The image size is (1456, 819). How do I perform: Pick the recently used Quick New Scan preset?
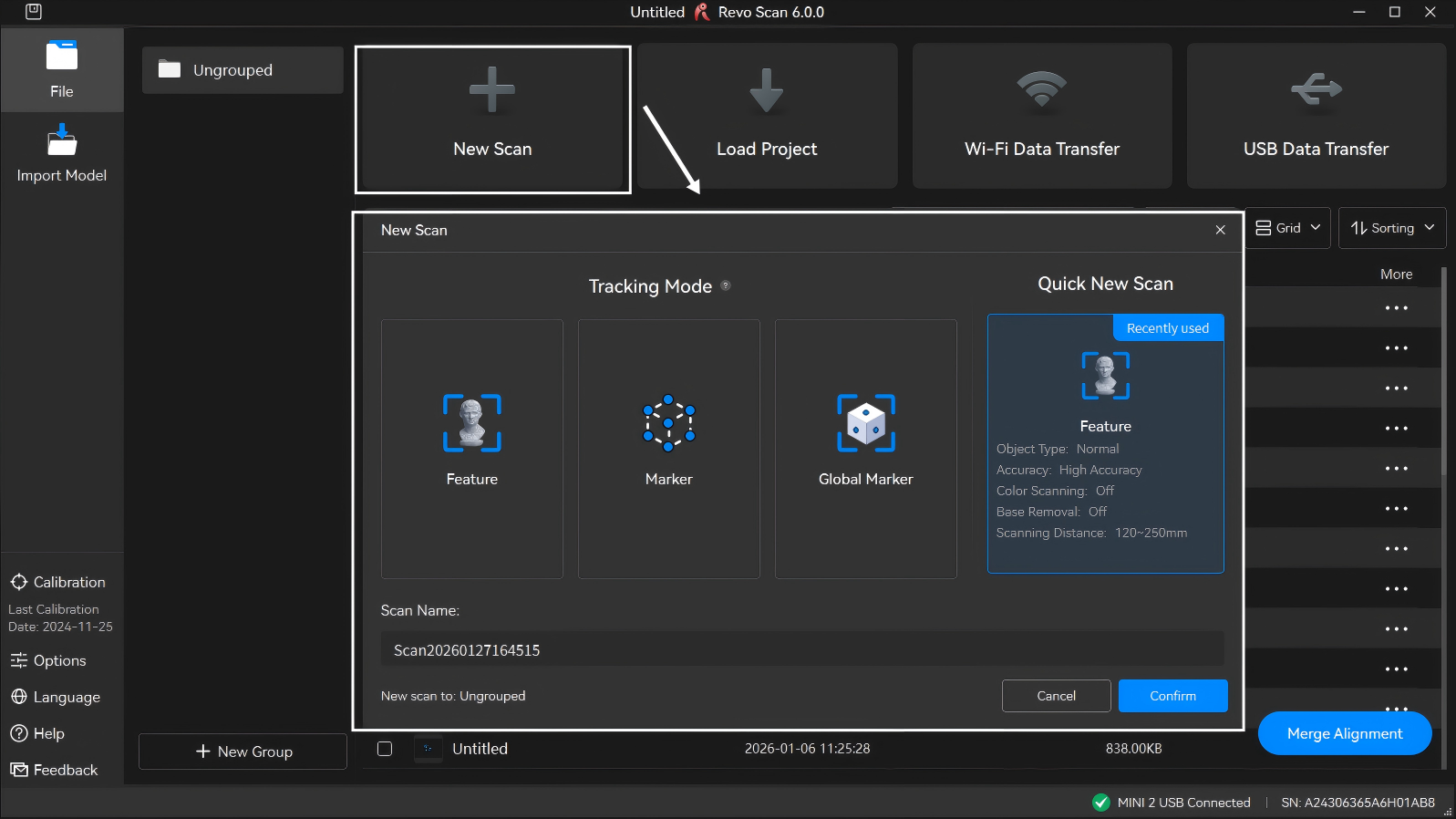click(x=1105, y=444)
